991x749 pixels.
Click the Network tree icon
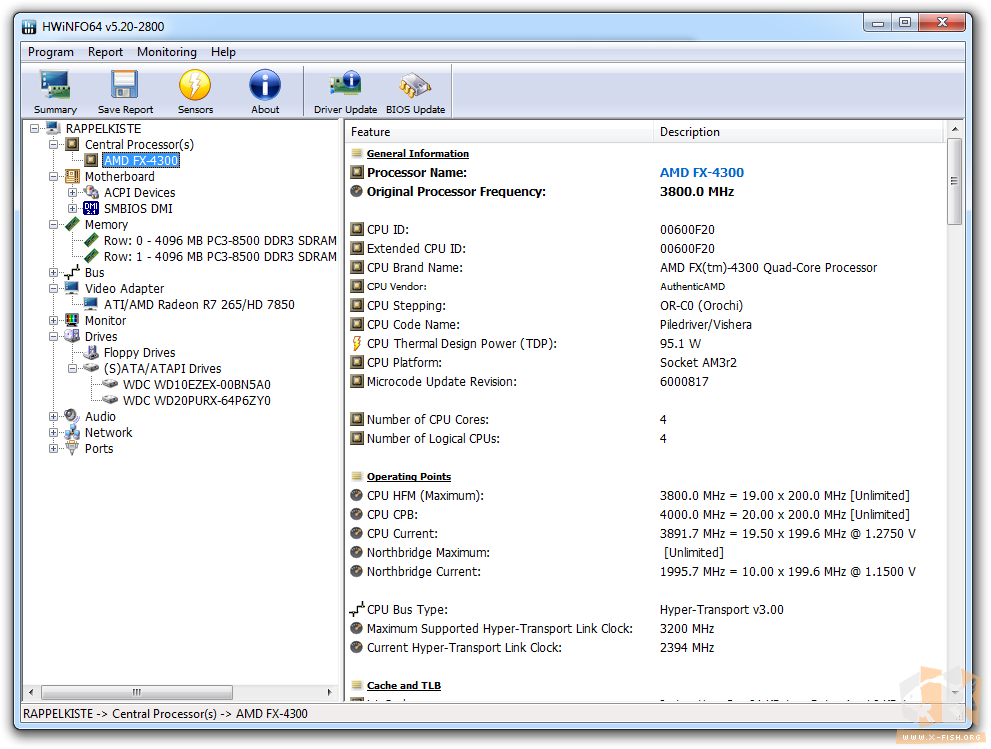[x=72, y=432]
